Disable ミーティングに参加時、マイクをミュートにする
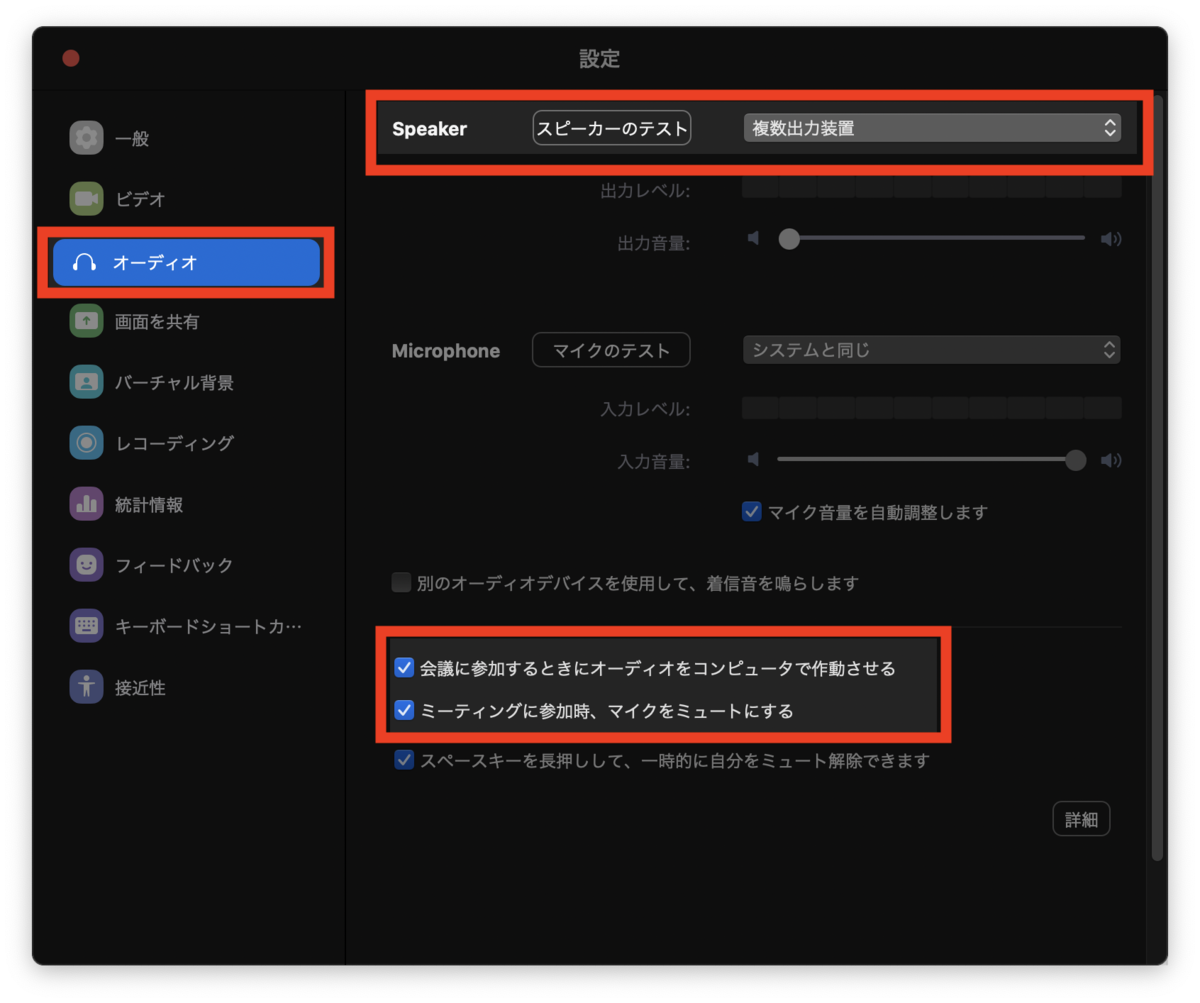 404,710
